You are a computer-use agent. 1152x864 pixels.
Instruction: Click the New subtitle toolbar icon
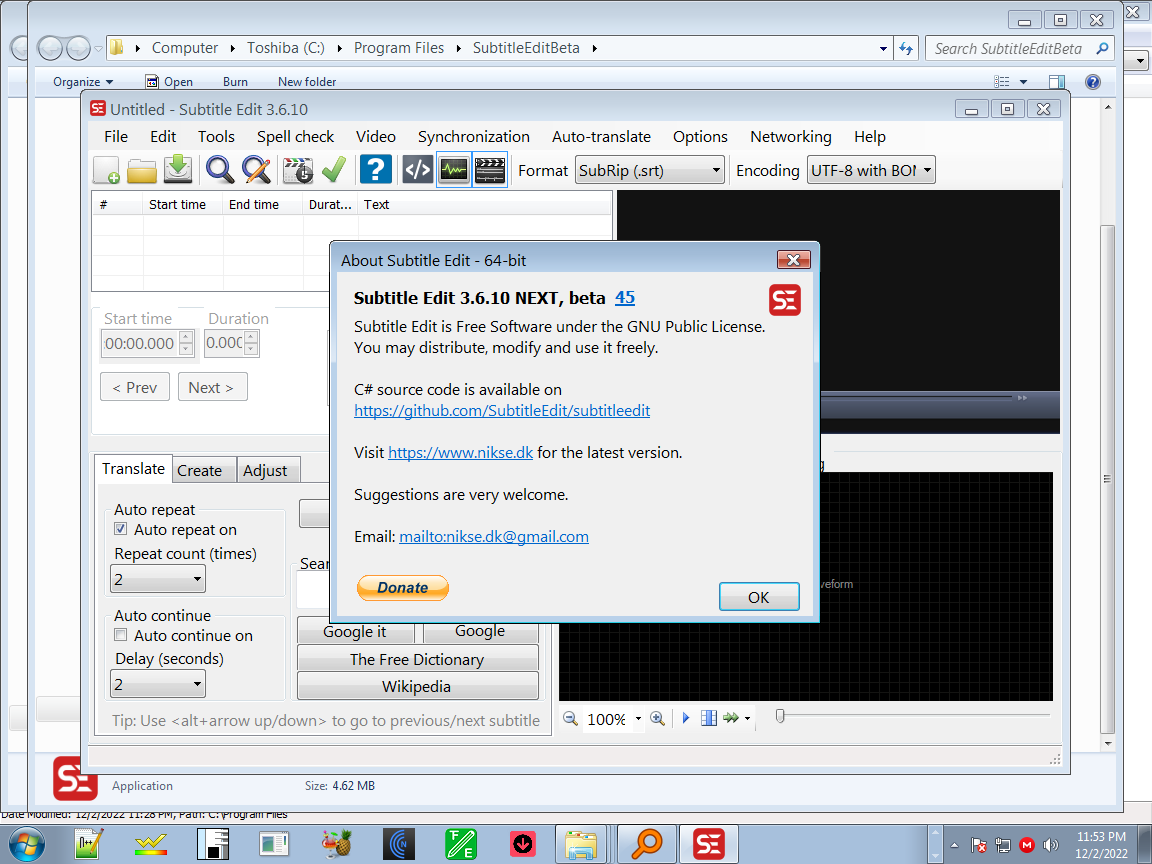[x=107, y=170]
